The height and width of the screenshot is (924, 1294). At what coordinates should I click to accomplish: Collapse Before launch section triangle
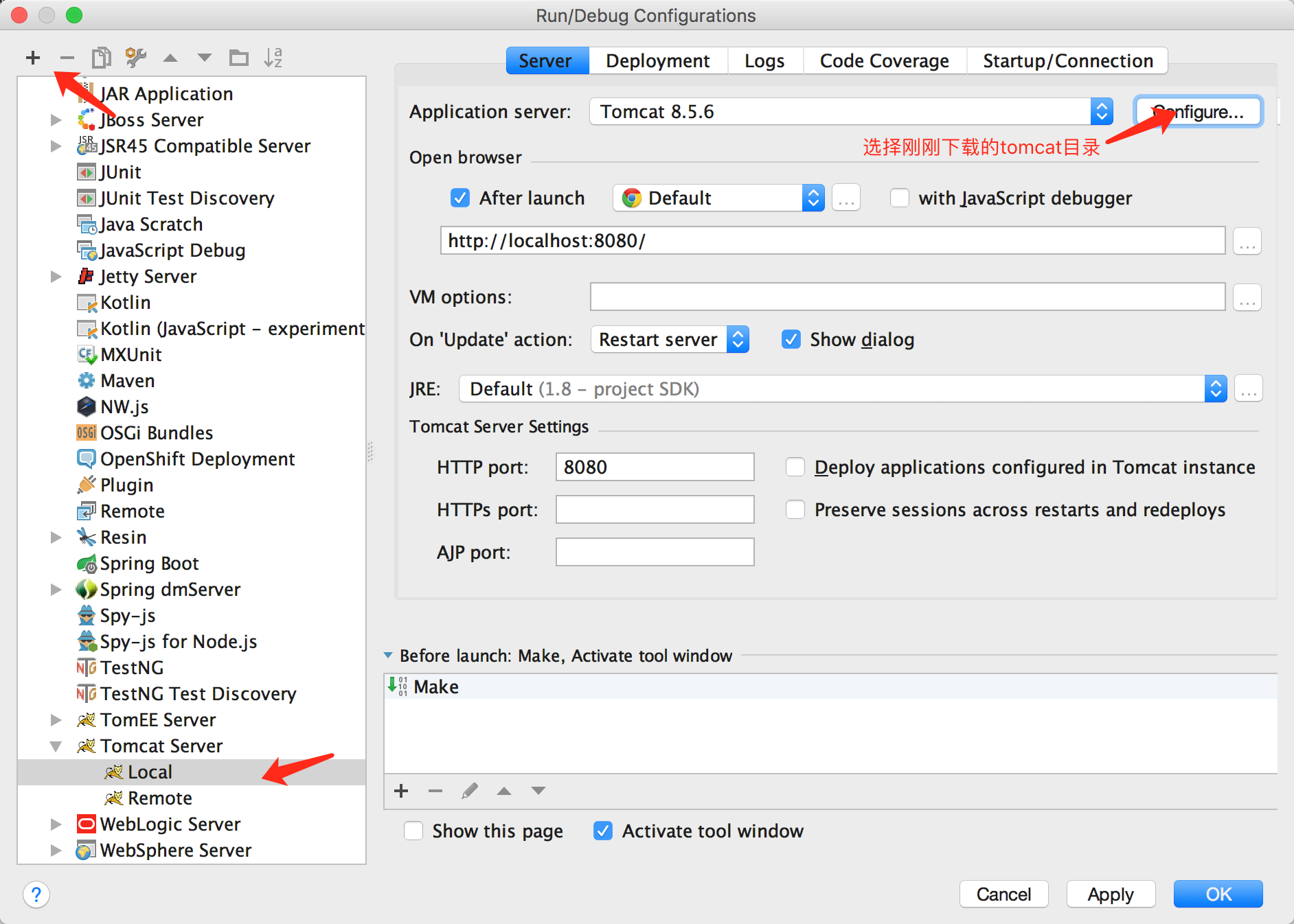click(x=388, y=656)
